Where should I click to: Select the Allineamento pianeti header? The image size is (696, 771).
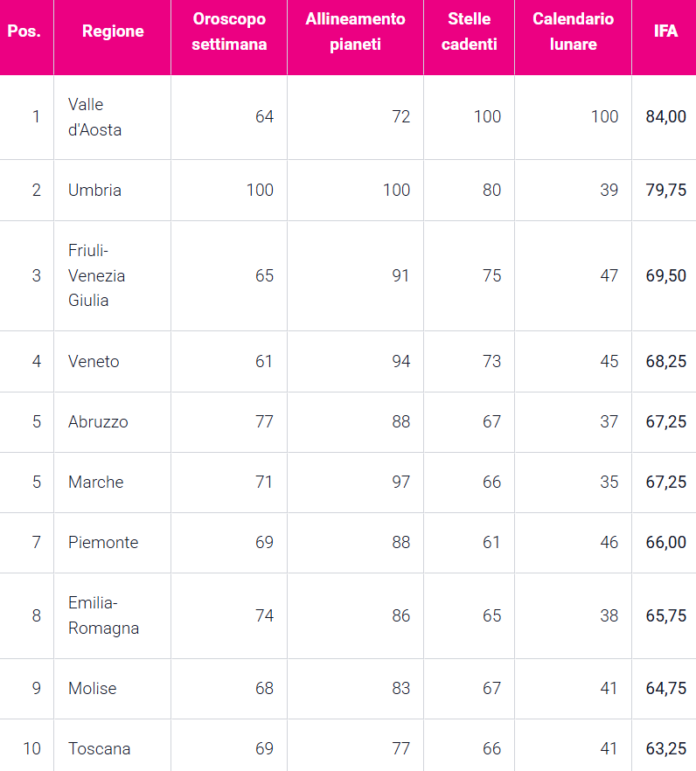355,31
